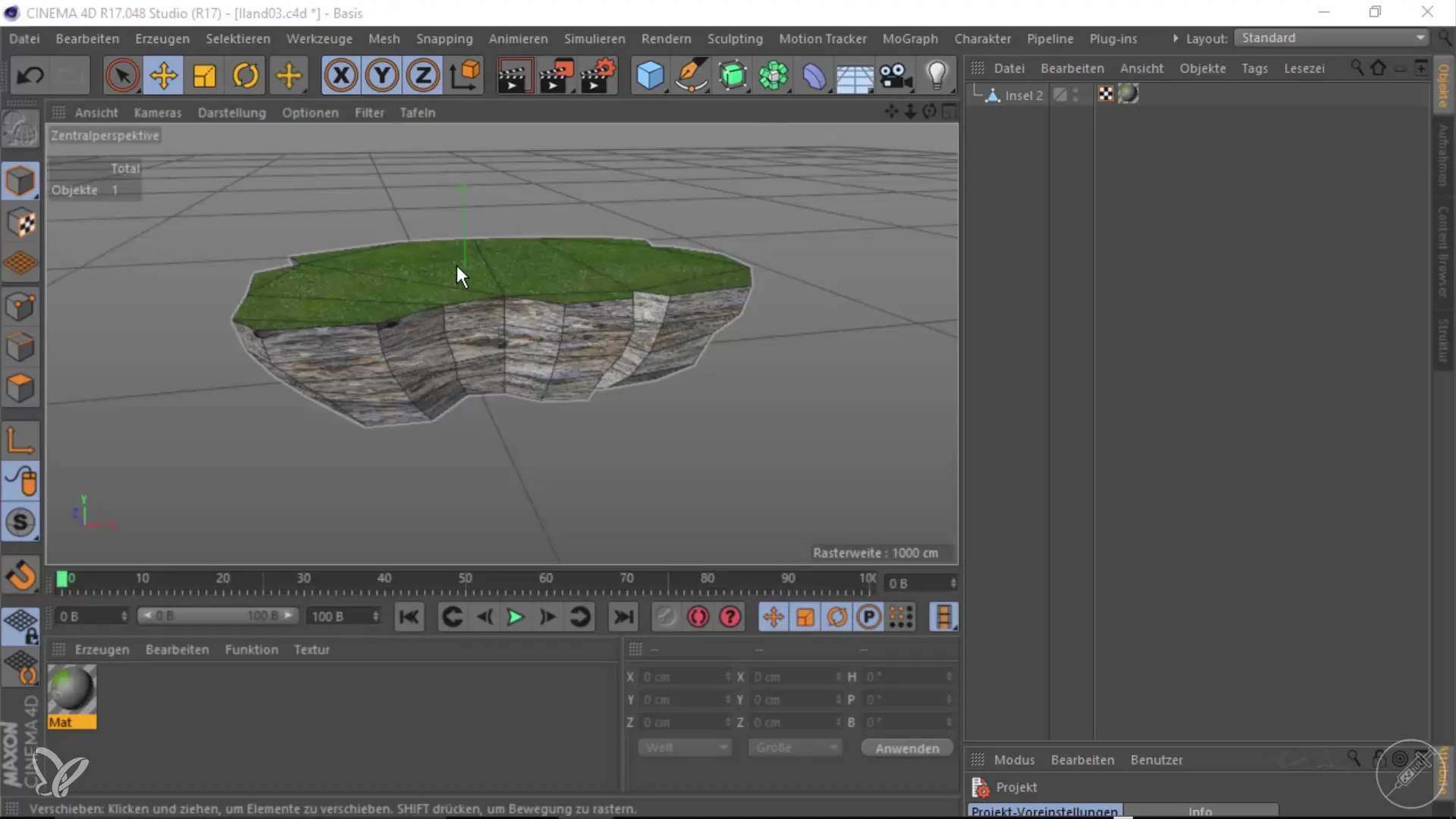Switch to Edges mode
The width and height of the screenshot is (1456, 819).
pyautogui.click(x=20, y=347)
